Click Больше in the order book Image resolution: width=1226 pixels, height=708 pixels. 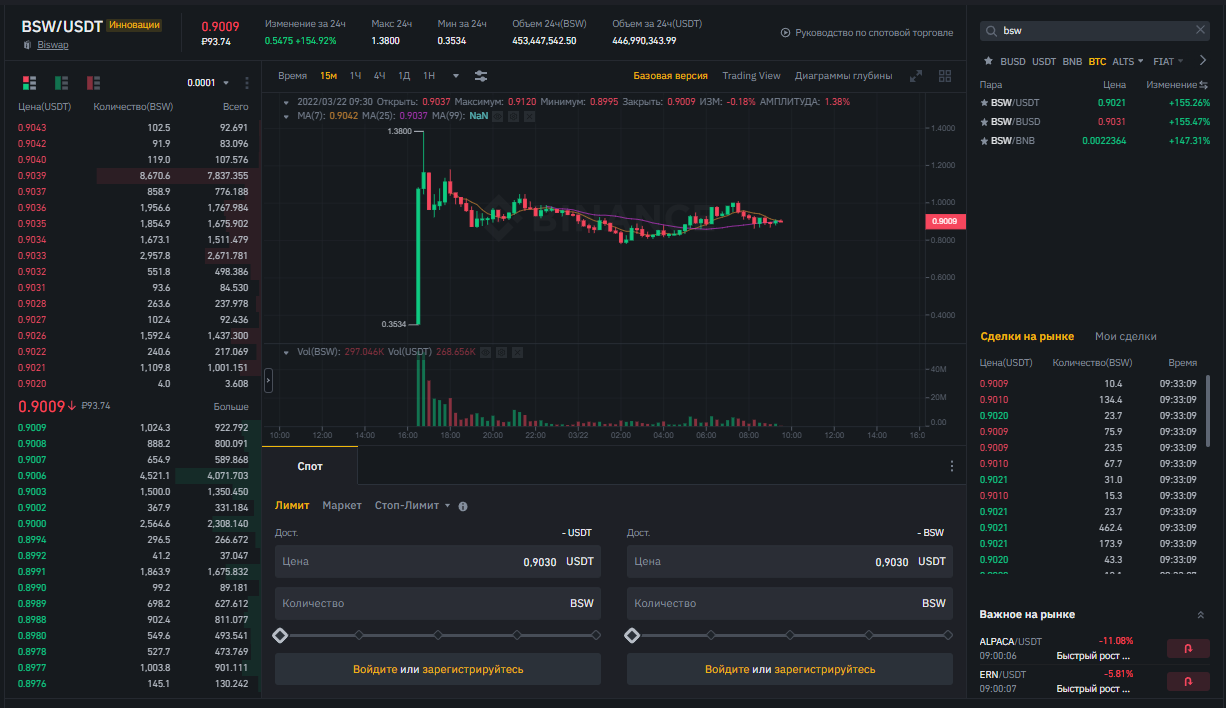click(230, 407)
